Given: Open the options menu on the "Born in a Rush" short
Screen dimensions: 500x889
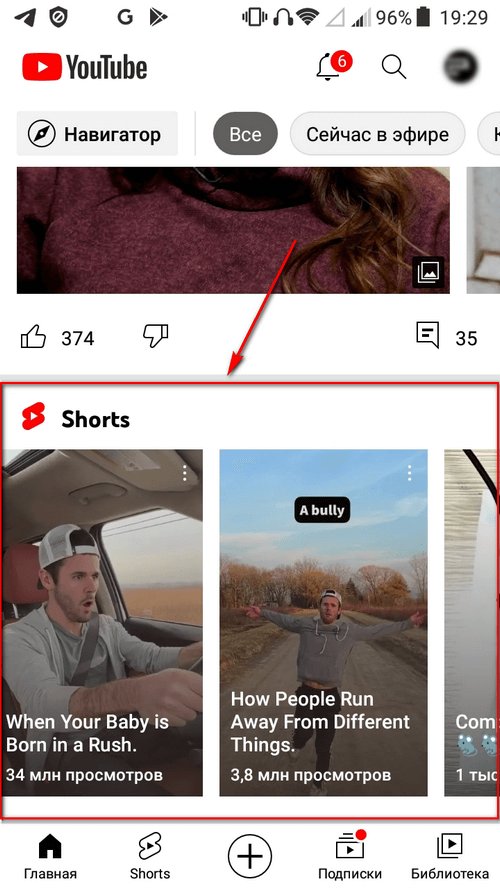Looking at the screenshot, I should point(184,473).
